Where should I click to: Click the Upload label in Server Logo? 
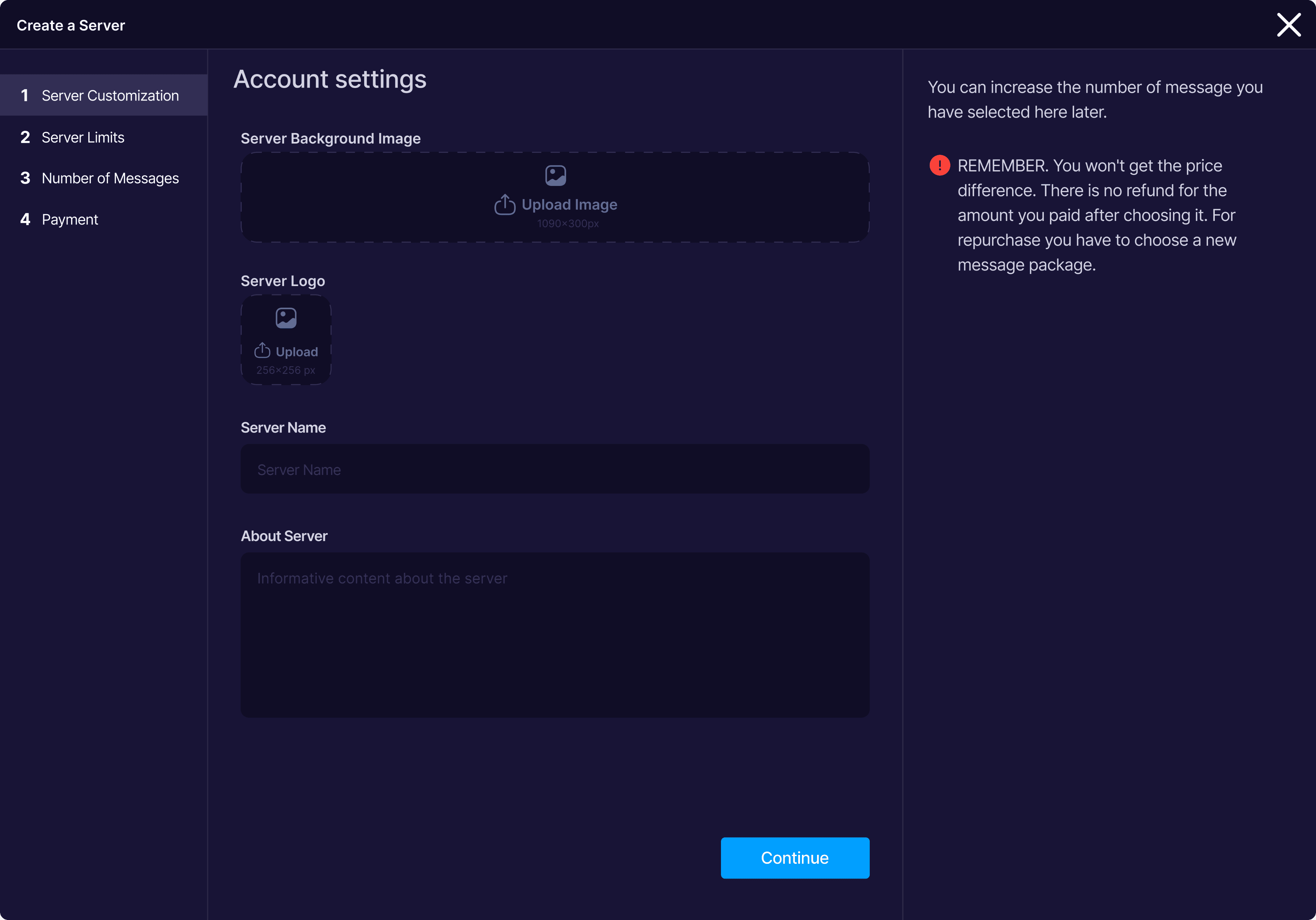pos(296,352)
